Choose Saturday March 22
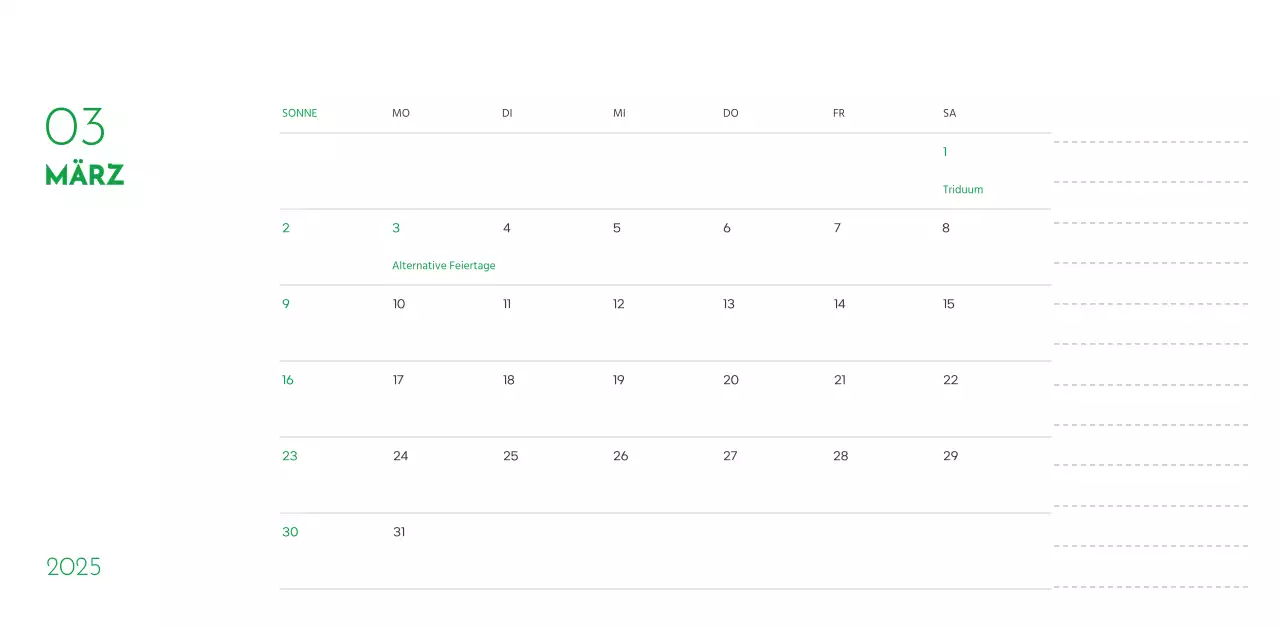This screenshot has height=627, width=1280. coord(950,380)
